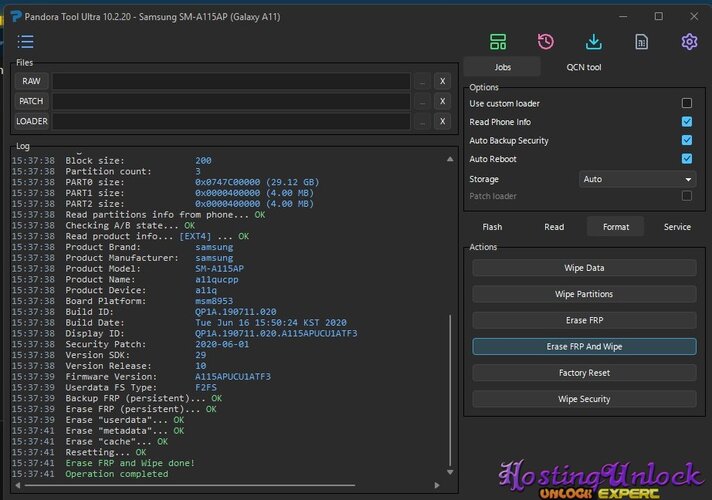Click the Wipe Security button

pyautogui.click(x=584, y=399)
